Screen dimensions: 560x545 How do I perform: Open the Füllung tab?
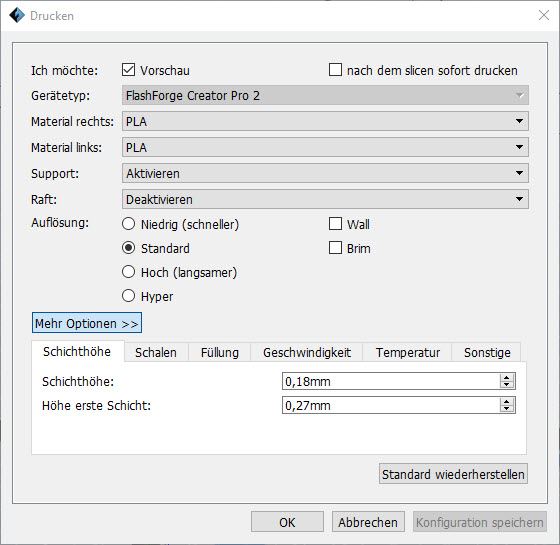[x=220, y=352]
